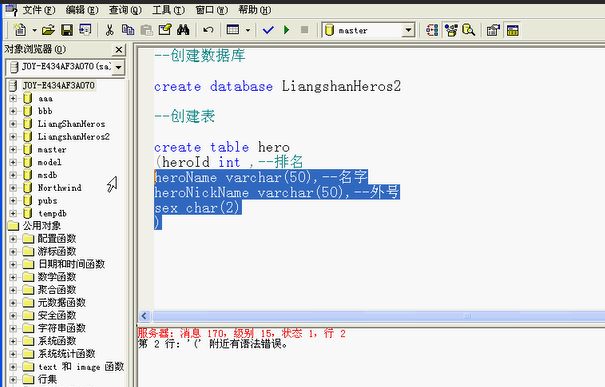
Task: Click the Clear Window icon
Action: tap(165, 30)
